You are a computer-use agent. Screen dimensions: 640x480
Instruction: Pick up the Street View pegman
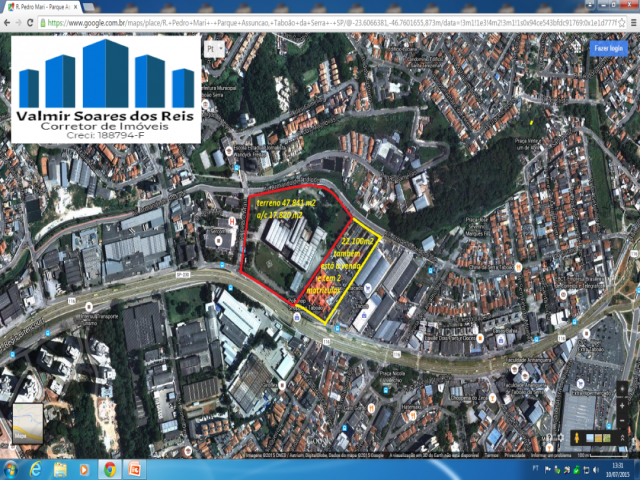click(576, 438)
